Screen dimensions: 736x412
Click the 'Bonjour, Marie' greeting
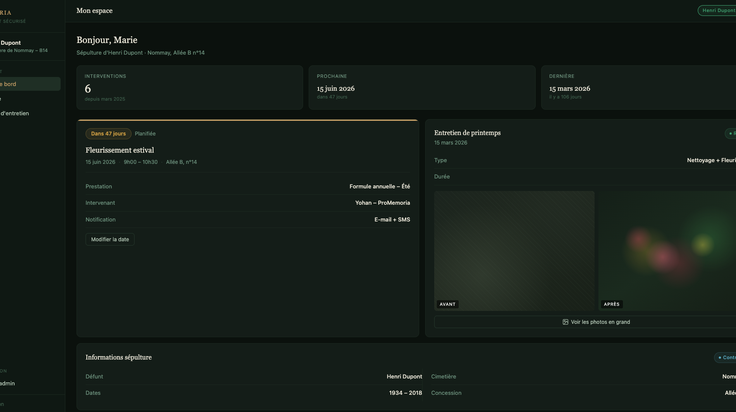[107, 40]
